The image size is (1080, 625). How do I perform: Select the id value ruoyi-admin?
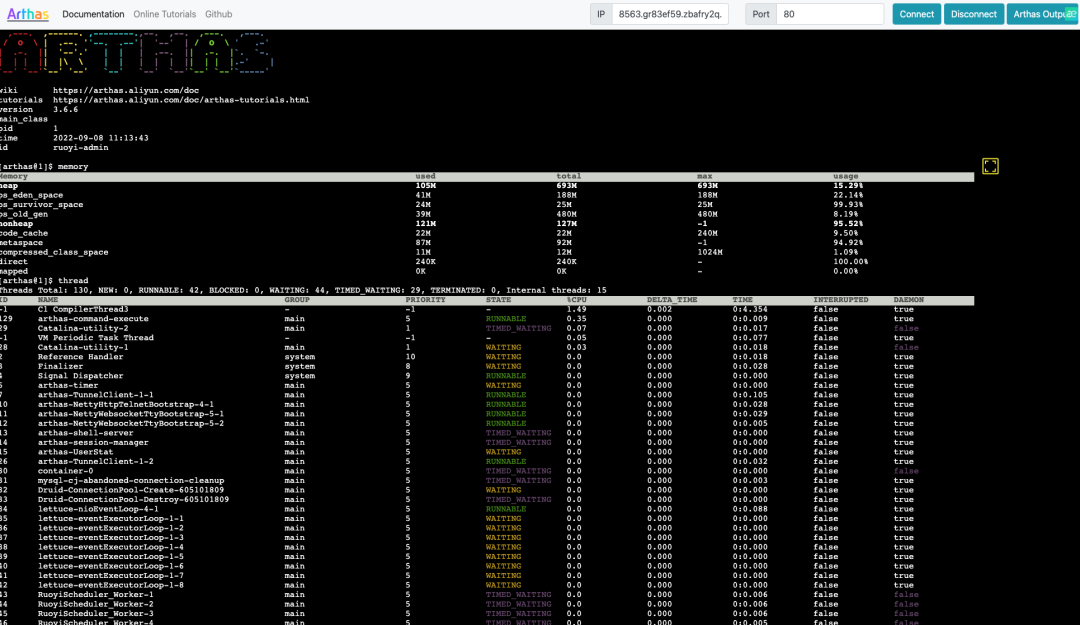(x=81, y=147)
